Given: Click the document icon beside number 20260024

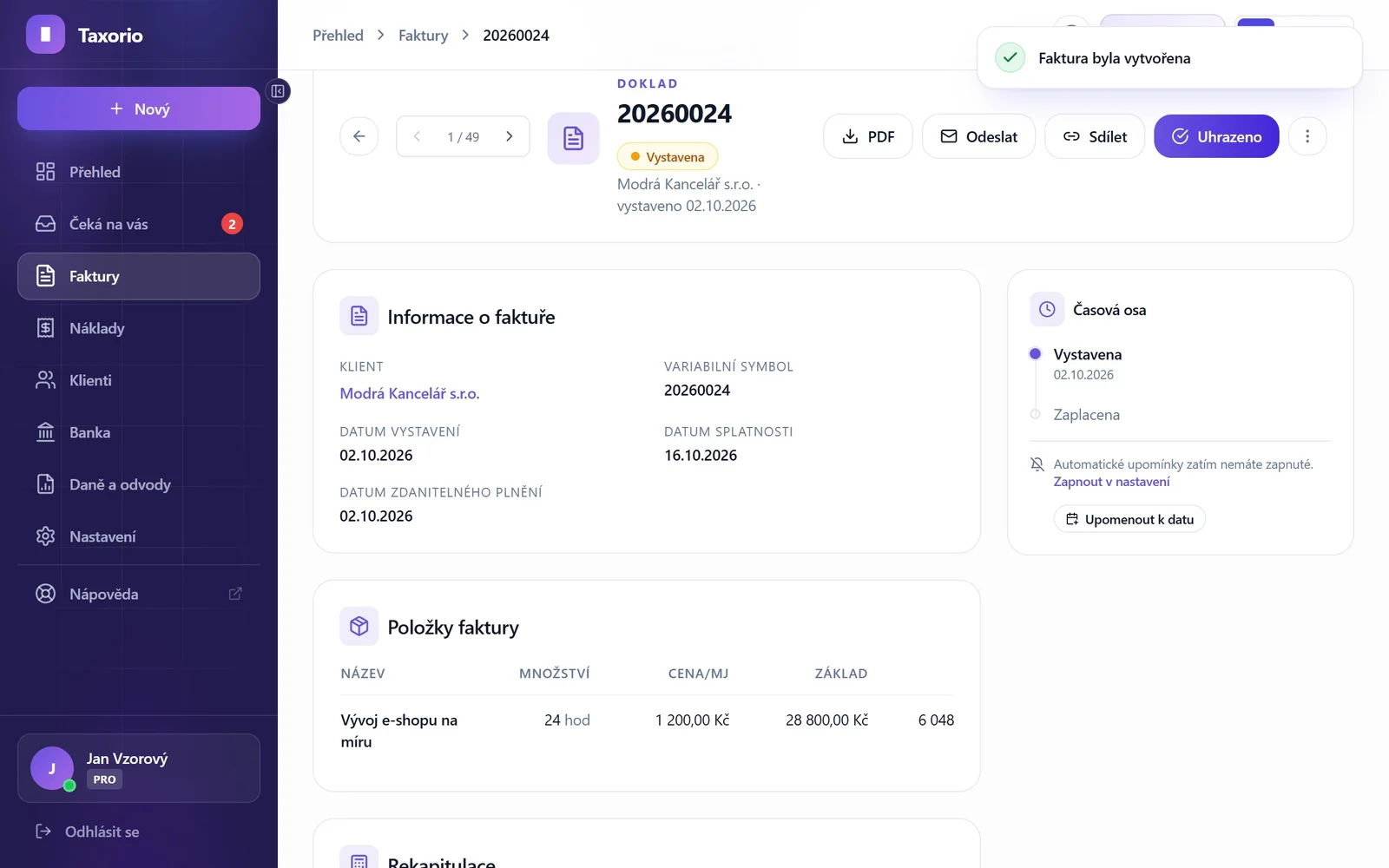Looking at the screenshot, I should click(x=573, y=138).
